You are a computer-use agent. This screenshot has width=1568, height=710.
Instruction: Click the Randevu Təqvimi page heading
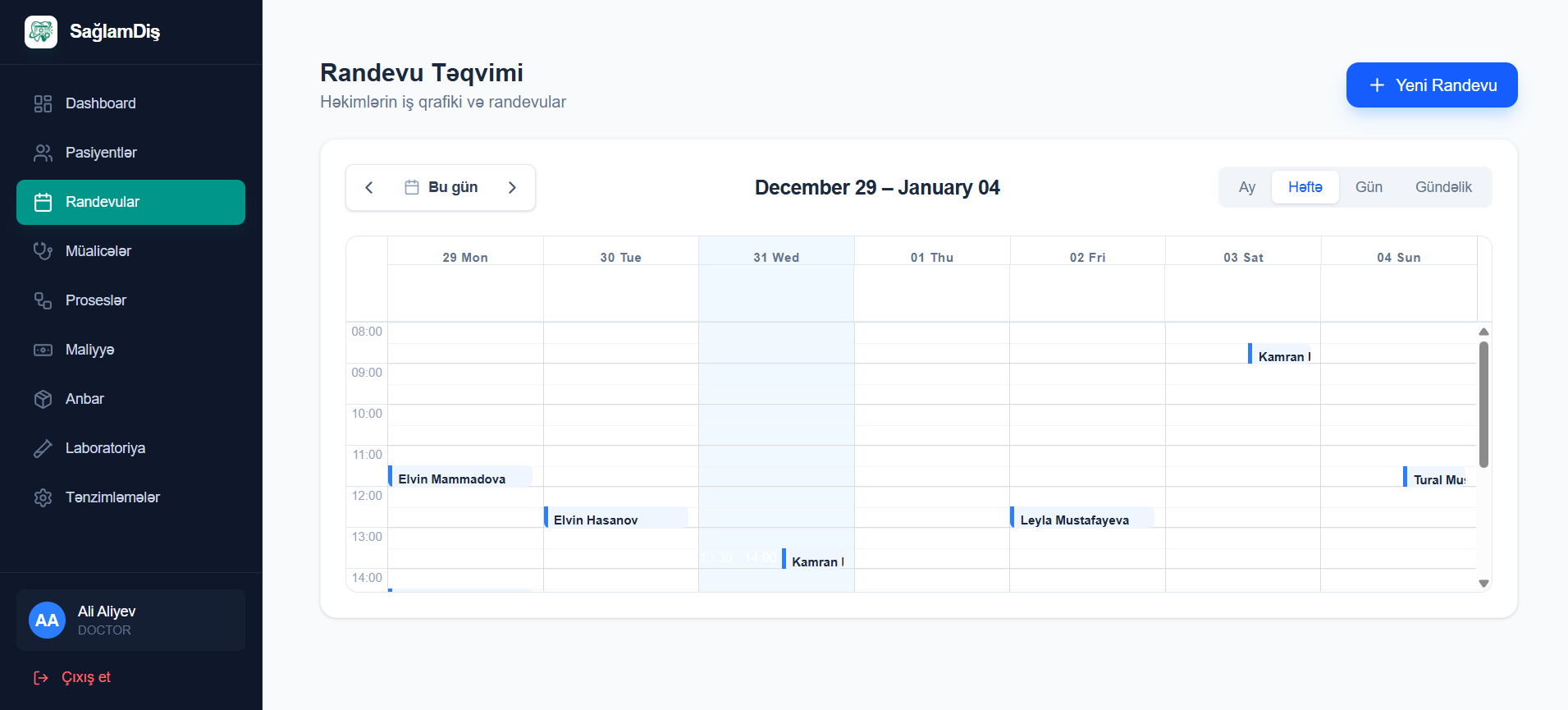tap(422, 73)
